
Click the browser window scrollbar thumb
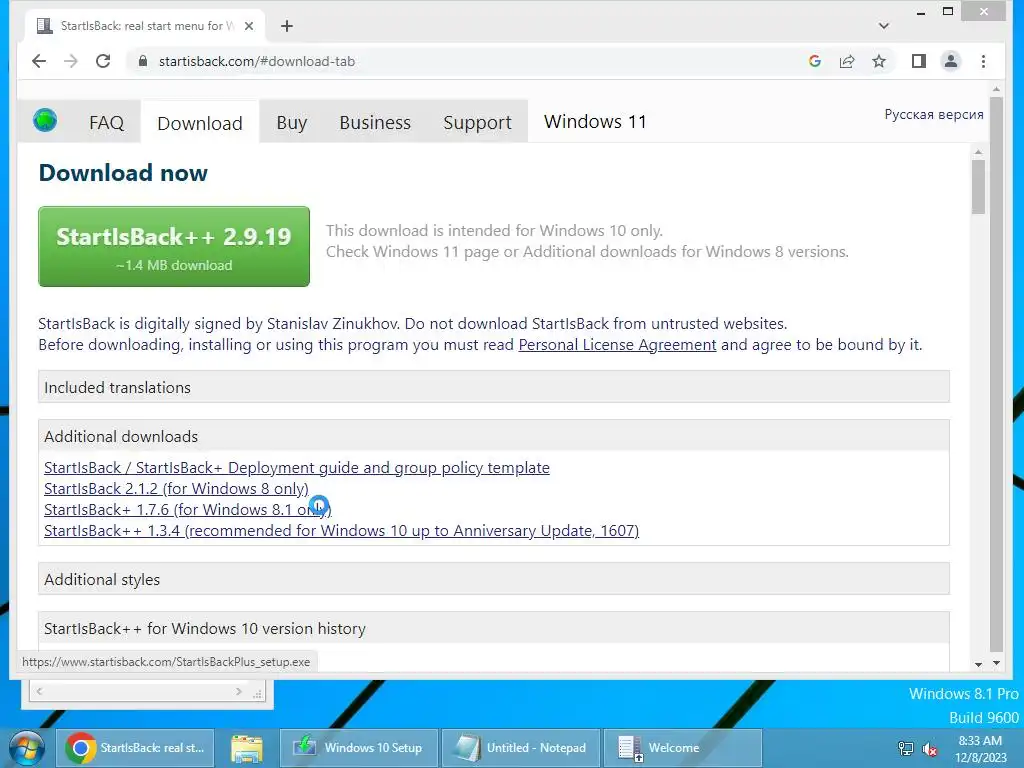[996, 374]
